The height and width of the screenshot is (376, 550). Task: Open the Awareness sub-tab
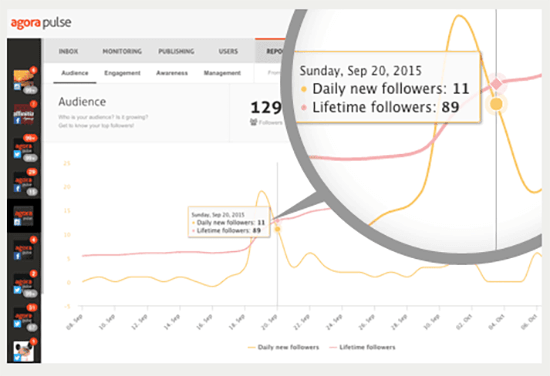pyautogui.click(x=172, y=73)
